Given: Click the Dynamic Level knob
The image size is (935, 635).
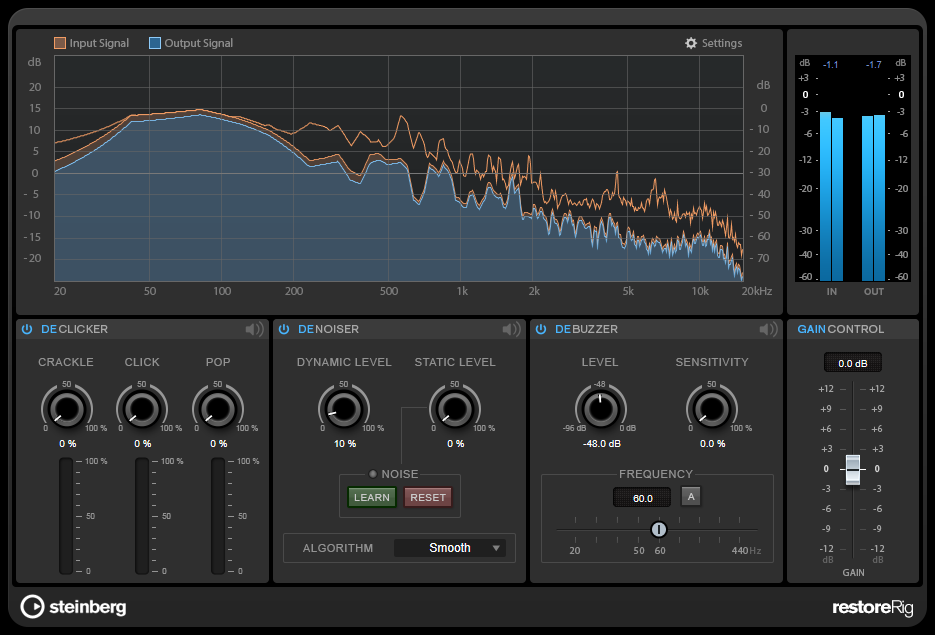Looking at the screenshot, I should click(x=343, y=408).
